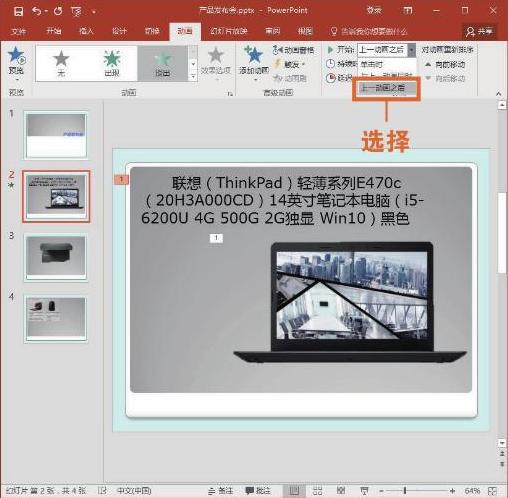Click 向后移动 (Move Later) button
508x498 pixels.
tap(445, 78)
